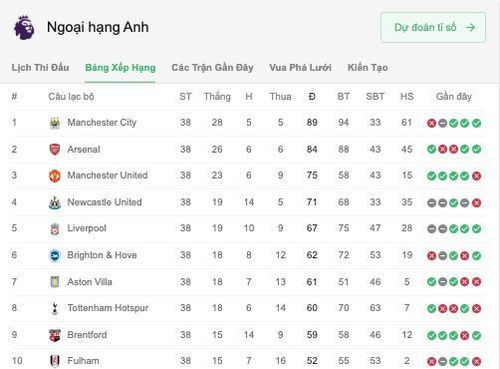The image size is (500, 369).
Task: Click the Dự đoán tỉ số button
Action: point(433,27)
